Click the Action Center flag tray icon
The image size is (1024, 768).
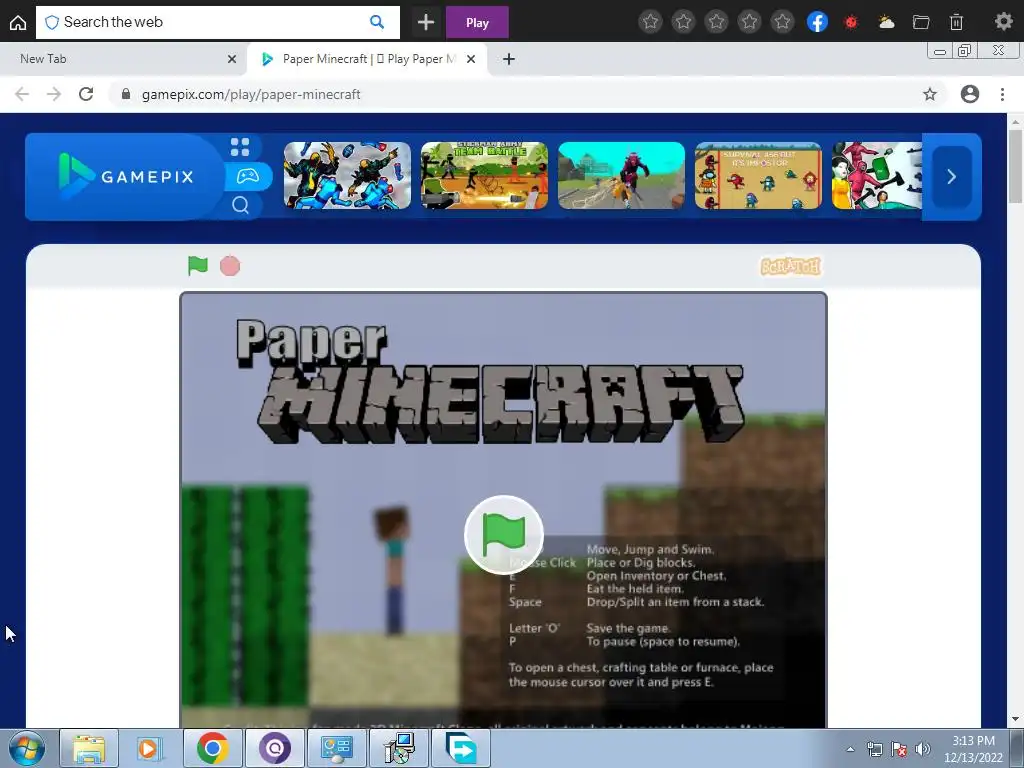899,749
